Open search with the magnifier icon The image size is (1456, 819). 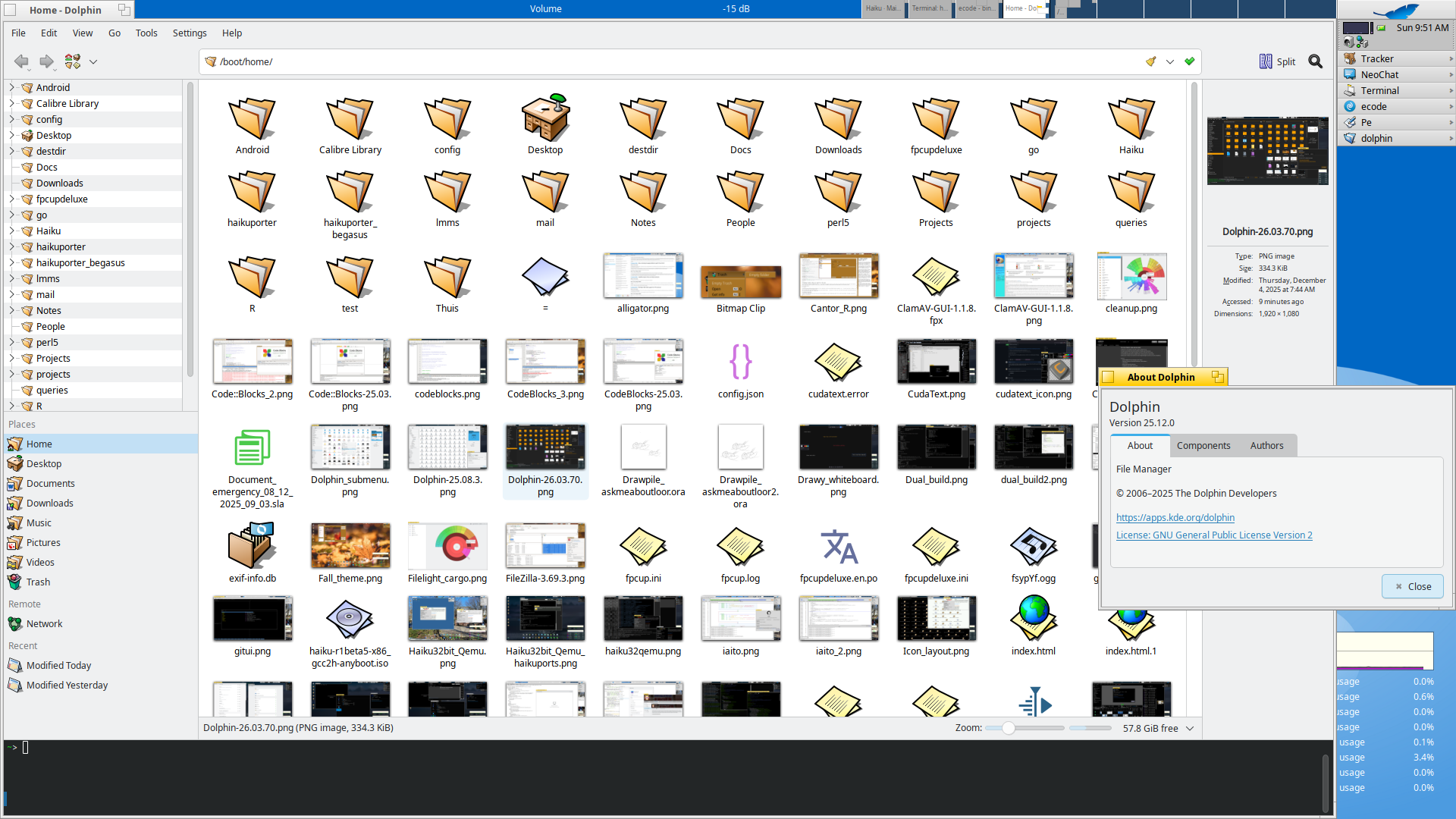[1315, 61]
